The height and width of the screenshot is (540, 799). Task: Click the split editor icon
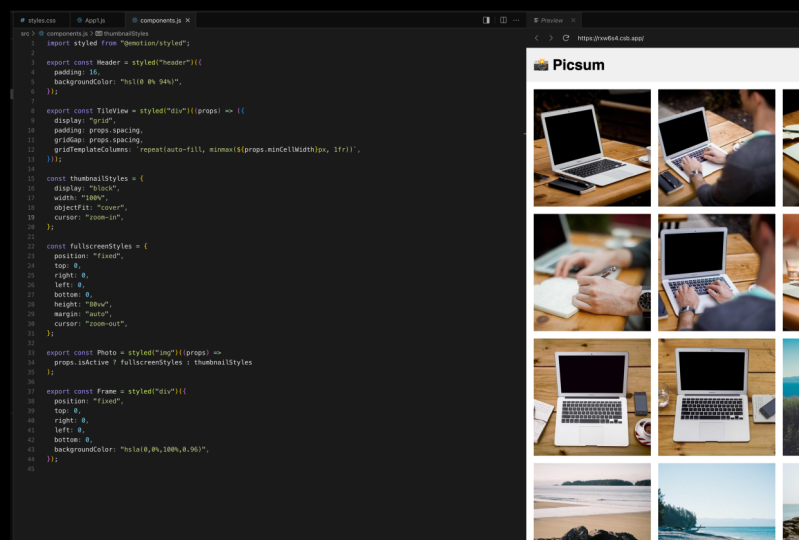[503, 20]
